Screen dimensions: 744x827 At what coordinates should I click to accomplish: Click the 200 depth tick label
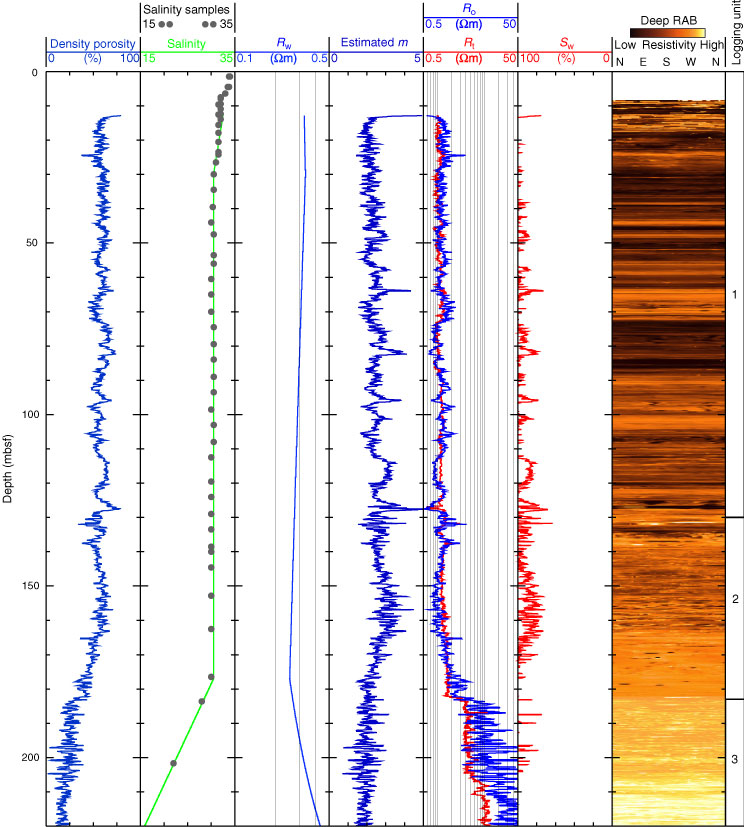point(25,758)
